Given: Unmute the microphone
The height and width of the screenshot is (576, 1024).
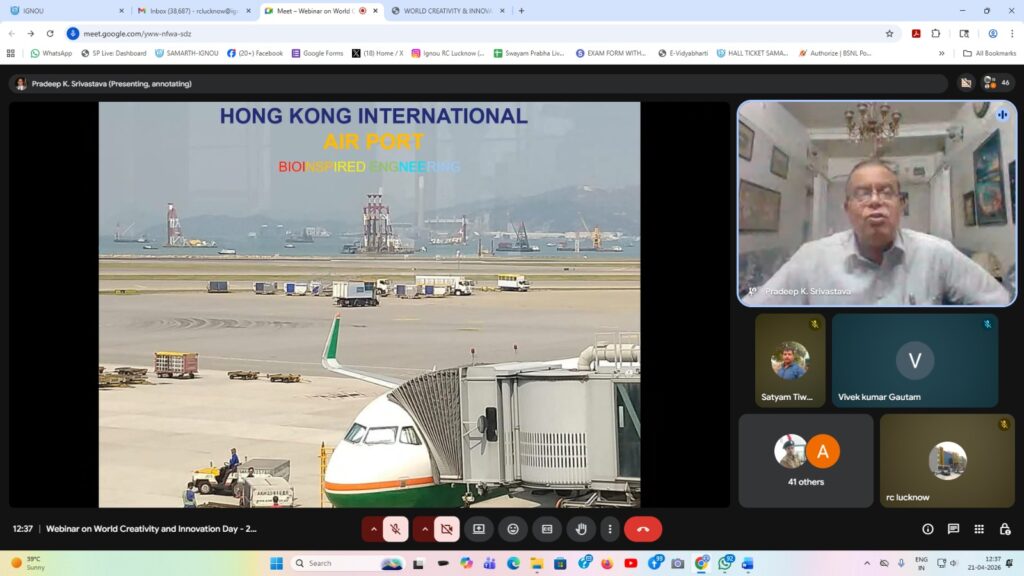Looking at the screenshot, I should tap(396, 529).
